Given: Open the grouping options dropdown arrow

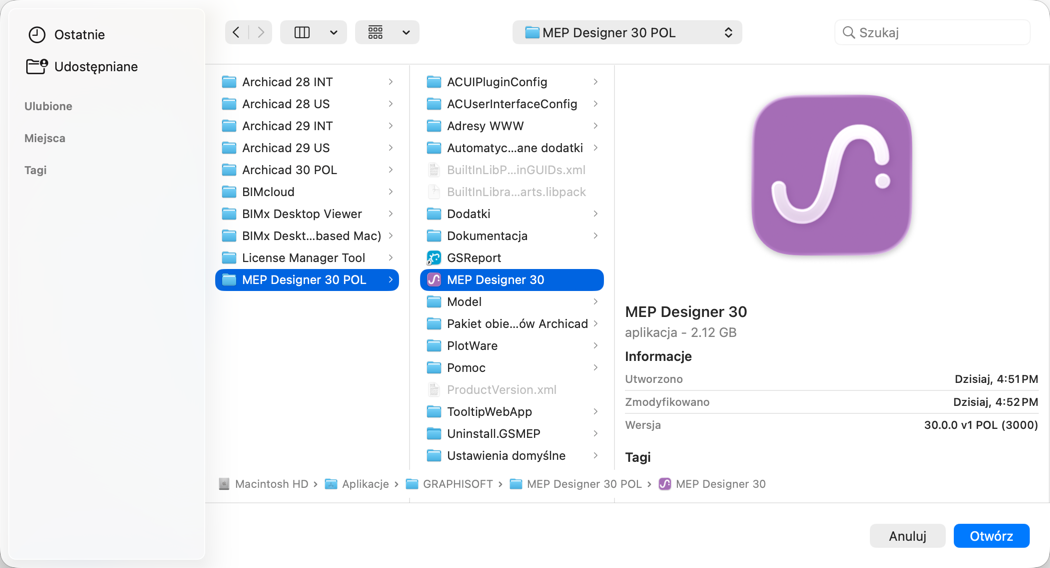Looking at the screenshot, I should 406,32.
